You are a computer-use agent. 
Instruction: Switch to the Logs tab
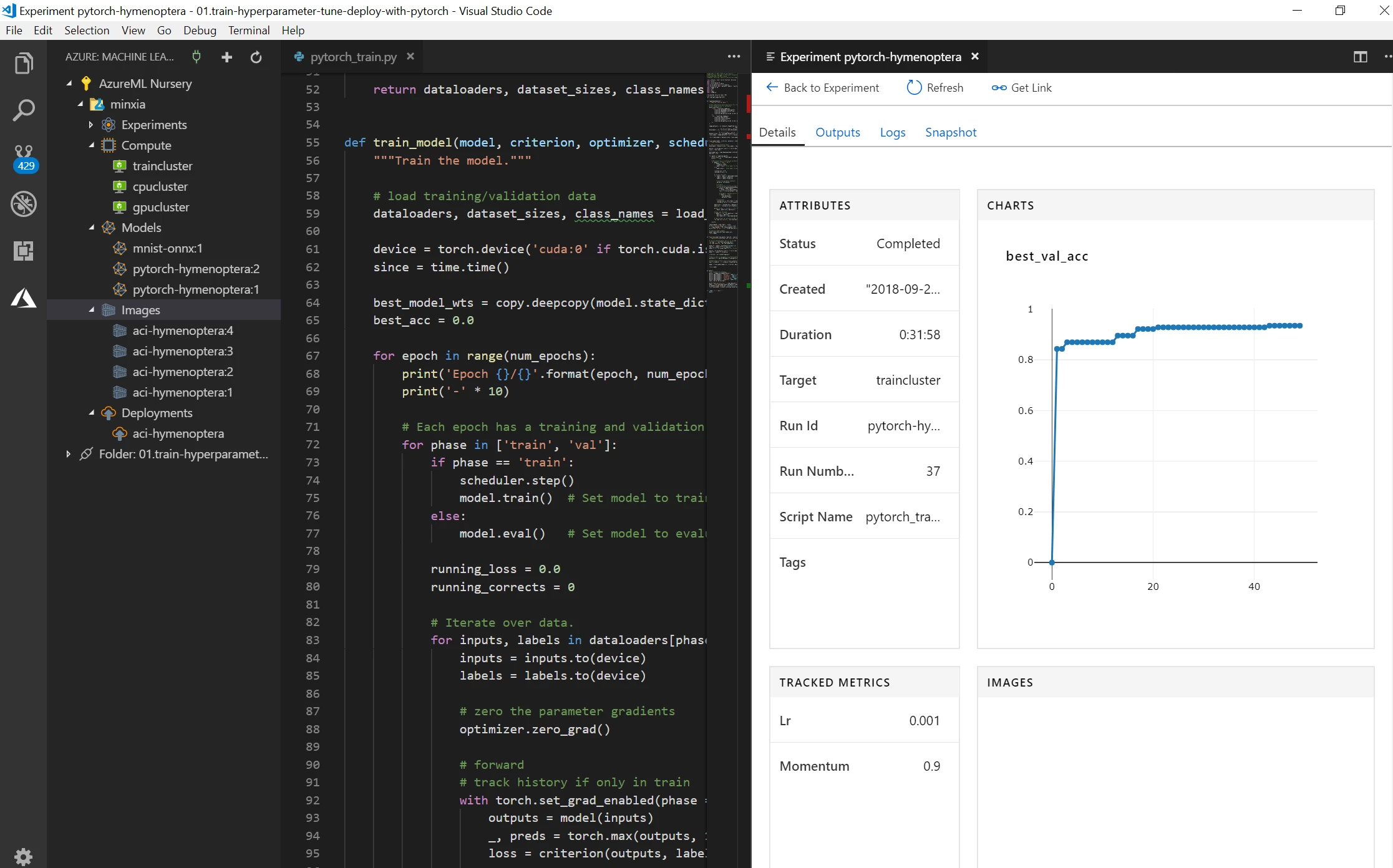click(x=892, y=132)
